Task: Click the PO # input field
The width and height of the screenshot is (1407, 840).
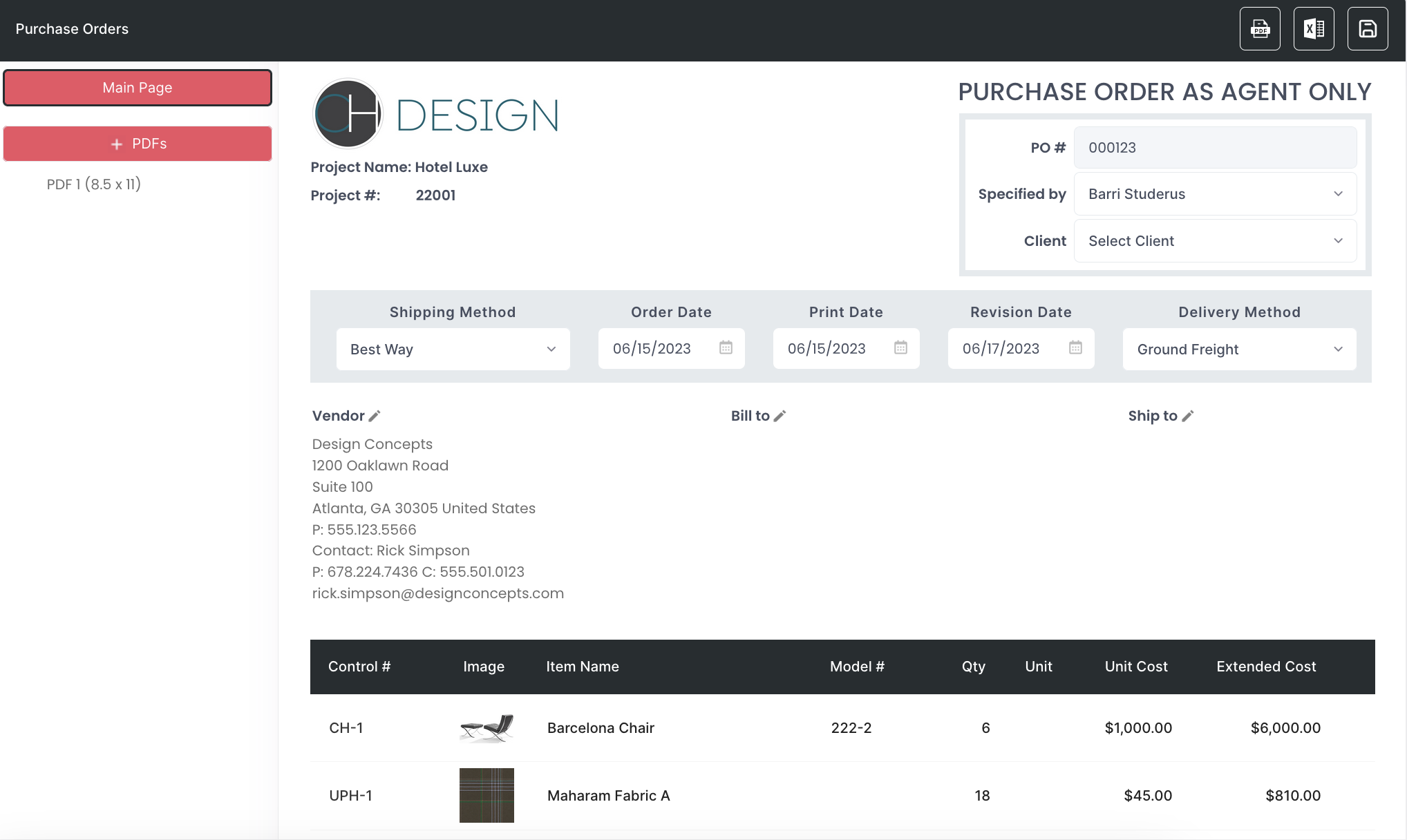Action: 1215,147
